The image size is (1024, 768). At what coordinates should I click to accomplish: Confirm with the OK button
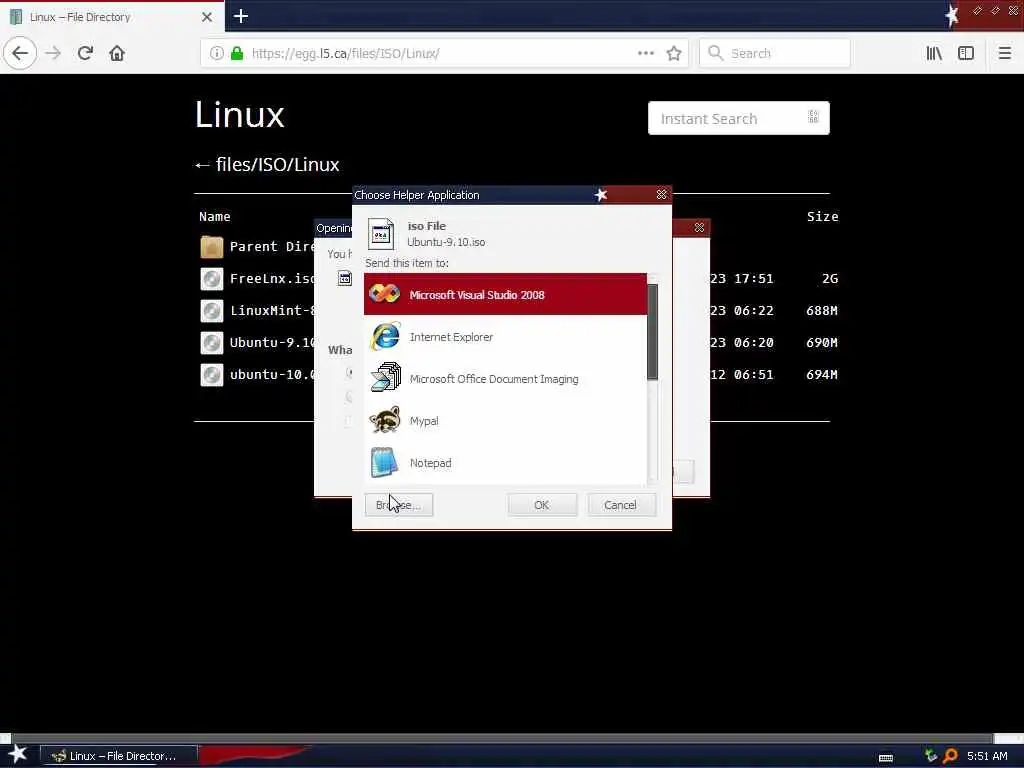(x=542, y=505)
